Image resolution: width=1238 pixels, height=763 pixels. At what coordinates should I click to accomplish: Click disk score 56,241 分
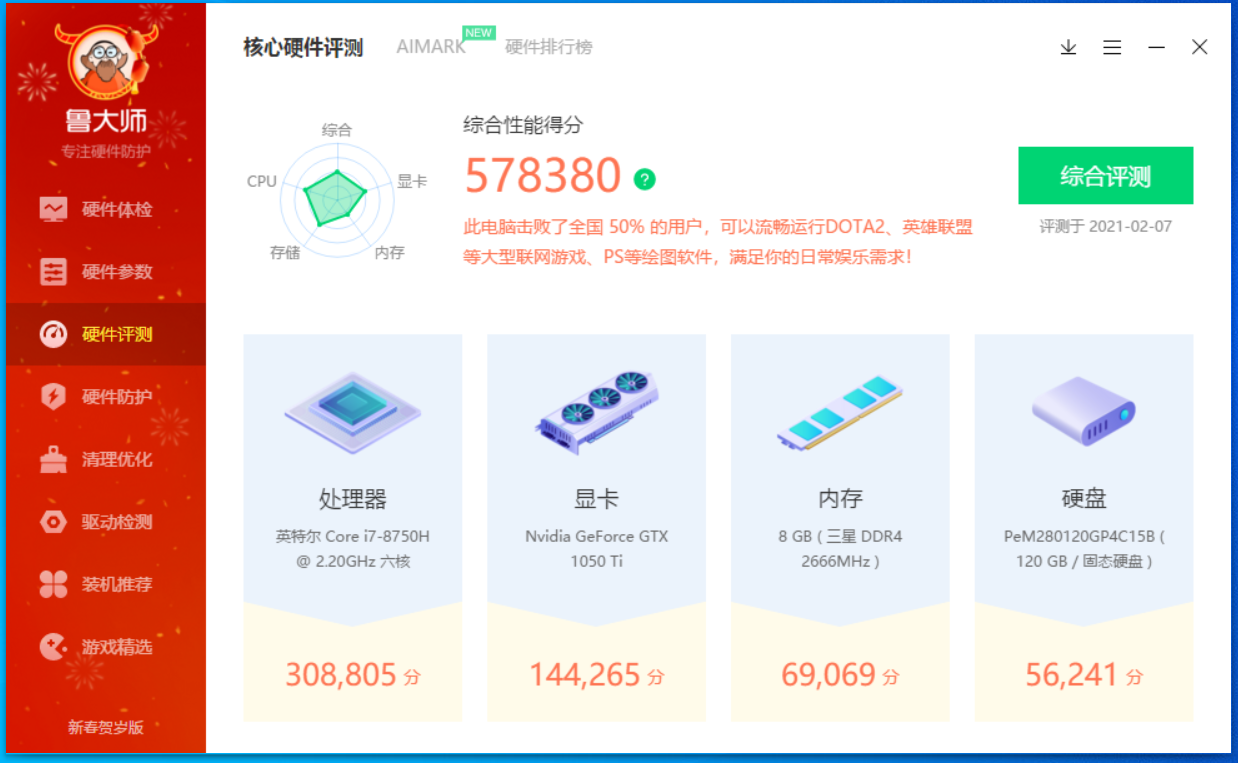1084,675
